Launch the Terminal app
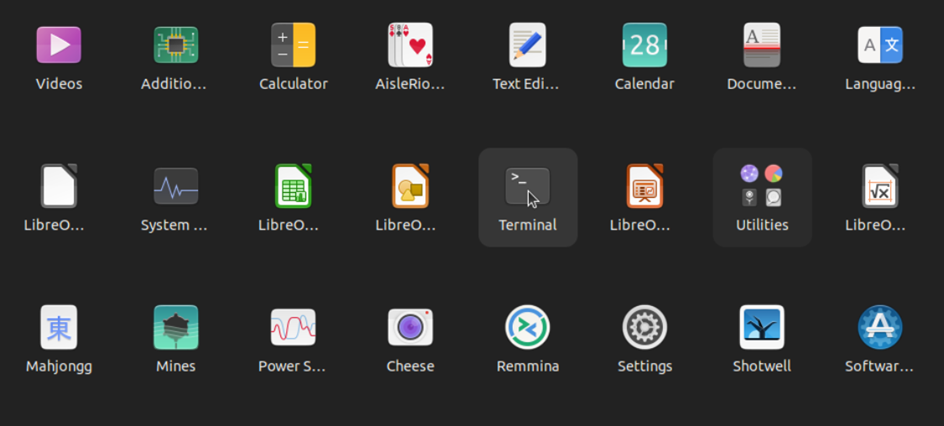The height and width of the screenshot is (426, 944). coord(527,186)
